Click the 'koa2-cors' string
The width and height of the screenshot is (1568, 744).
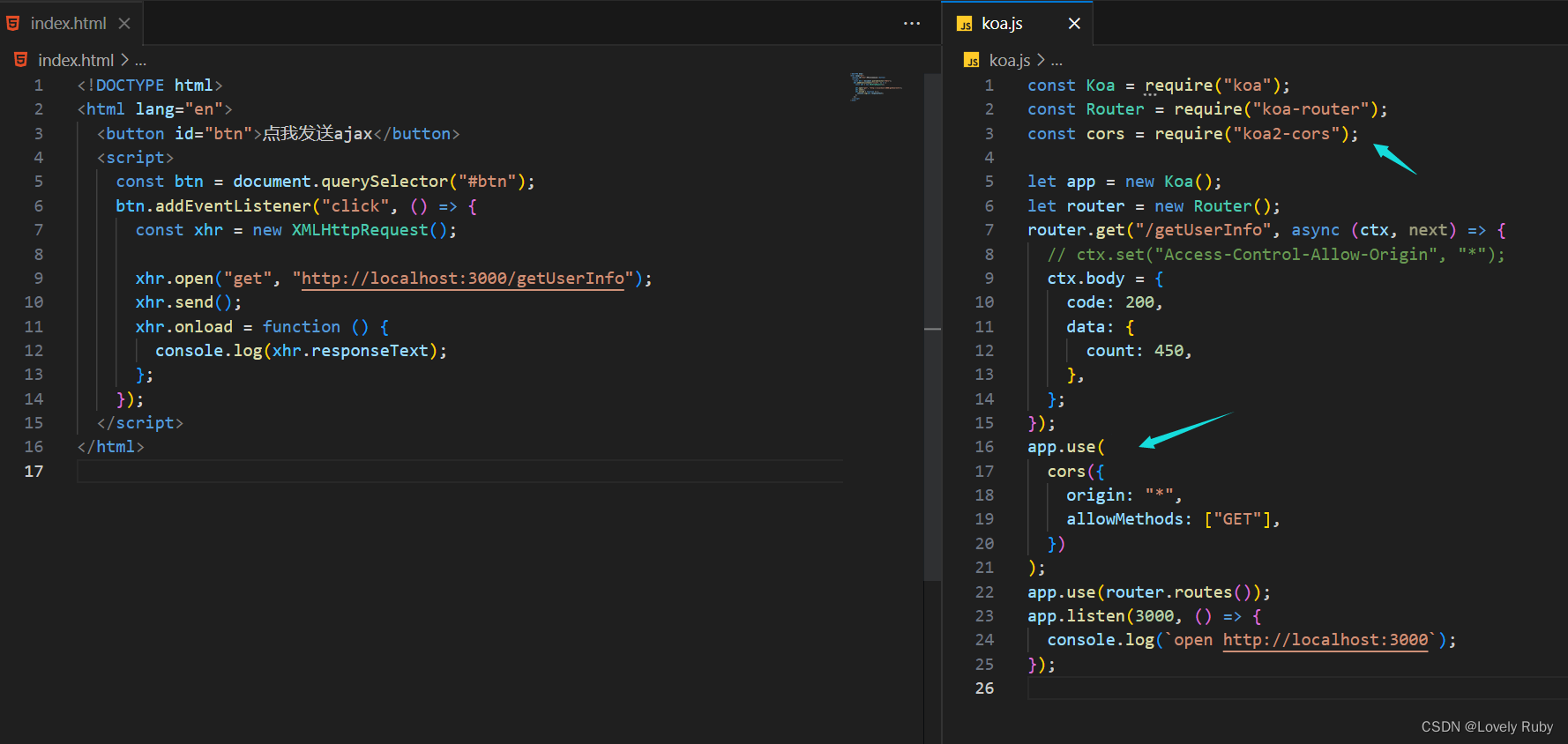[x=1287, y=134]
